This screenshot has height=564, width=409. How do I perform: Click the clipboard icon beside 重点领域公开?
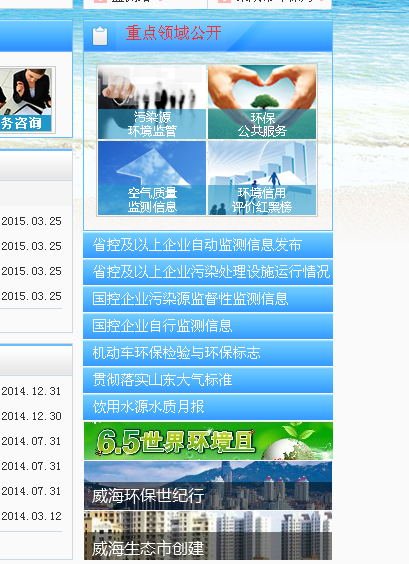[x=100, y=36]
